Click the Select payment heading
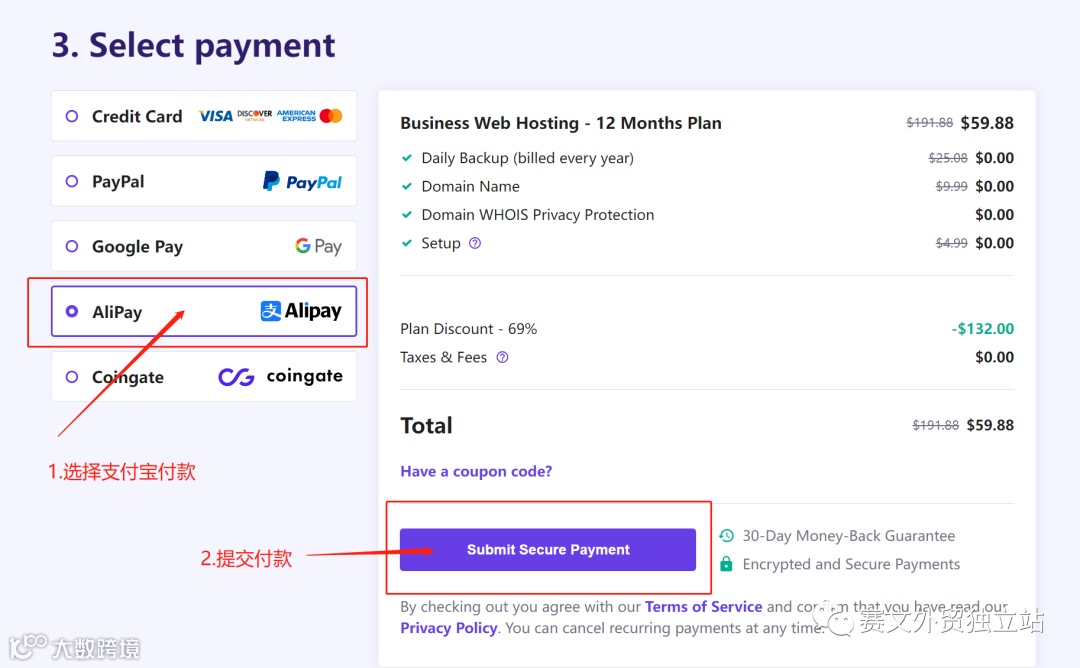Image resolution: width=1080 pixels, height=668 pixels. coord(194,46)
